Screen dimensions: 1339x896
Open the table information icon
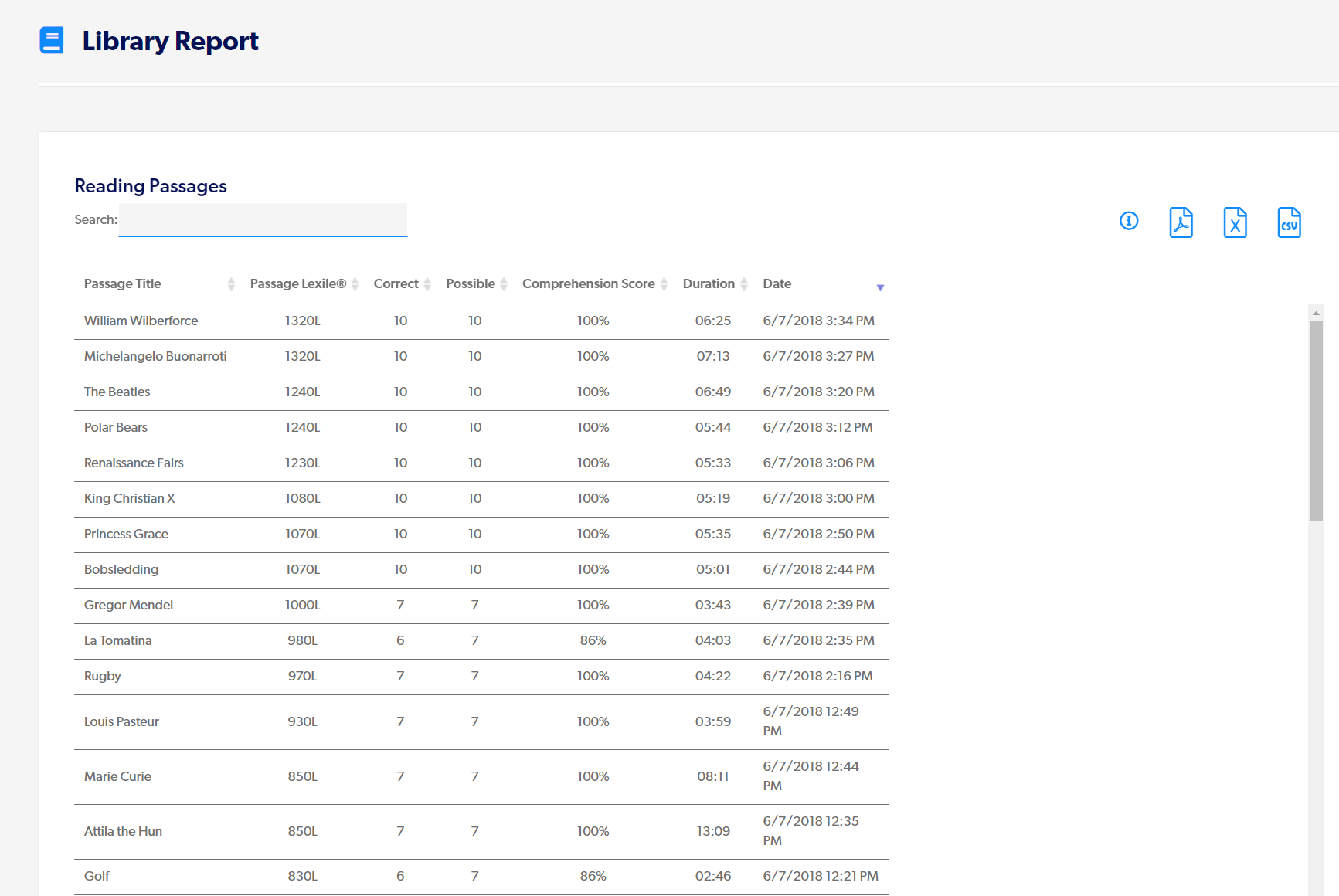point(1129,221)
